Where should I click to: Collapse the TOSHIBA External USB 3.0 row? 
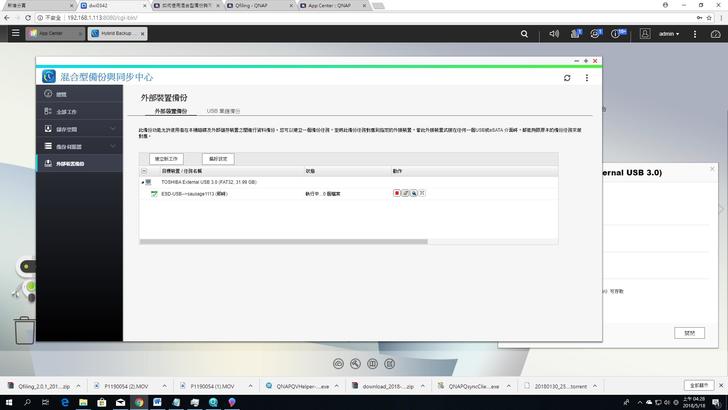tap(143, 182)
